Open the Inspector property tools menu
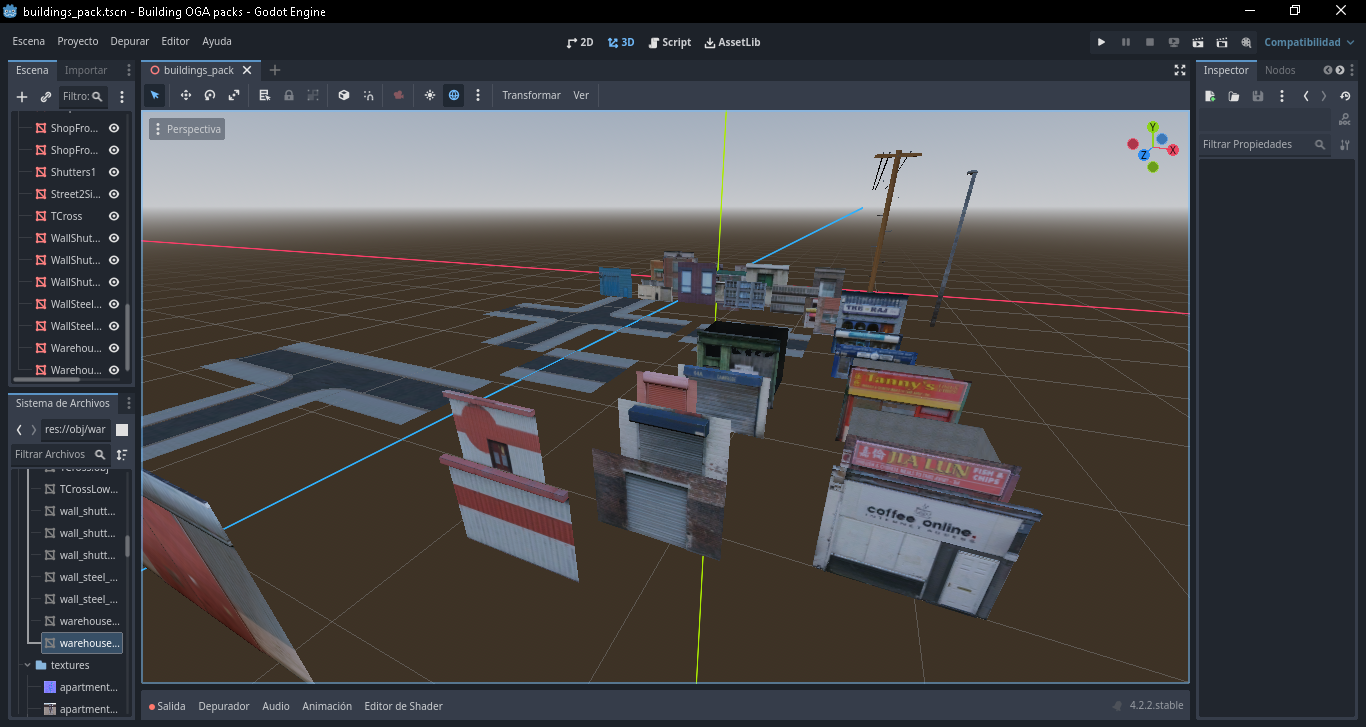 click(x=1345, y=144)
